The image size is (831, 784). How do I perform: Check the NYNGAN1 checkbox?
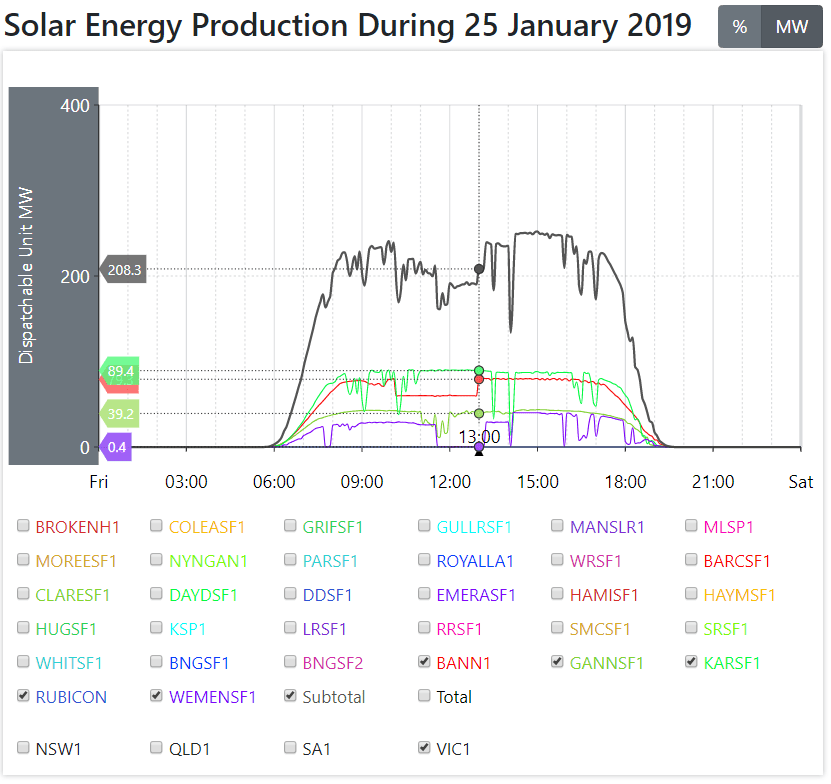157,561
